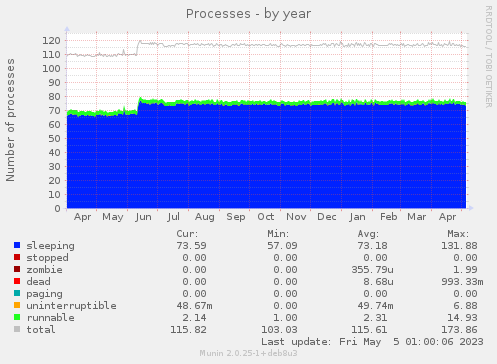Click the 100 y-axis tick label

51,69
